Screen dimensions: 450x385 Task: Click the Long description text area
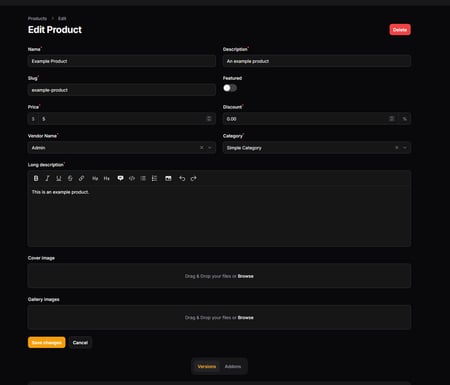[219, 216]
